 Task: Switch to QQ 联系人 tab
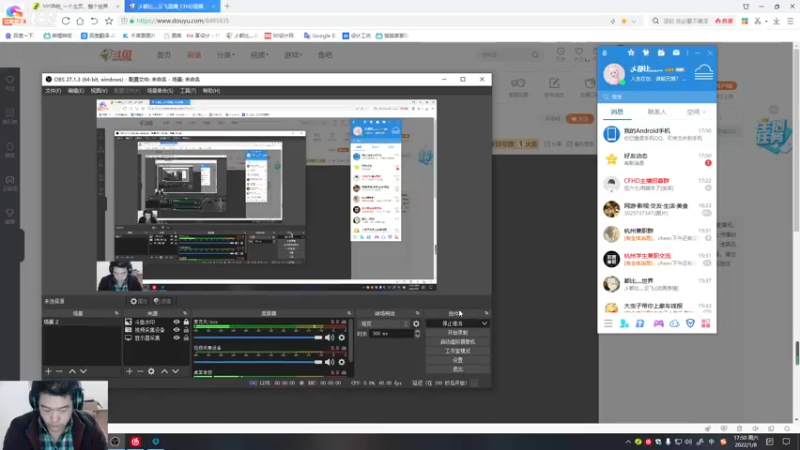click(657, 112)
